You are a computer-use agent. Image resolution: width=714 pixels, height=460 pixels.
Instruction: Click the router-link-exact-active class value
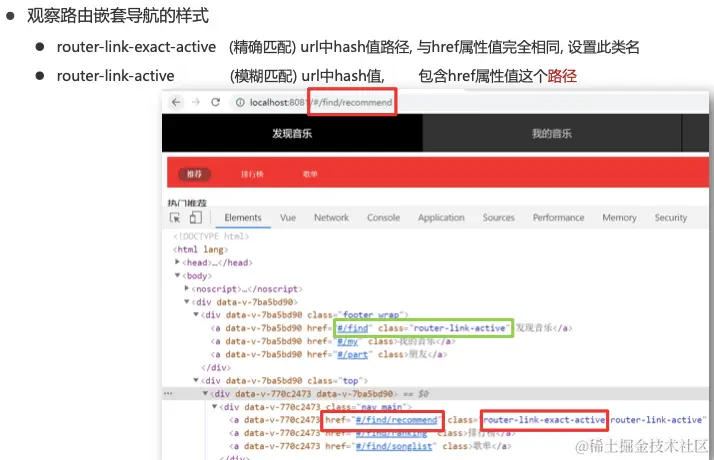click(x=544, y=420)
